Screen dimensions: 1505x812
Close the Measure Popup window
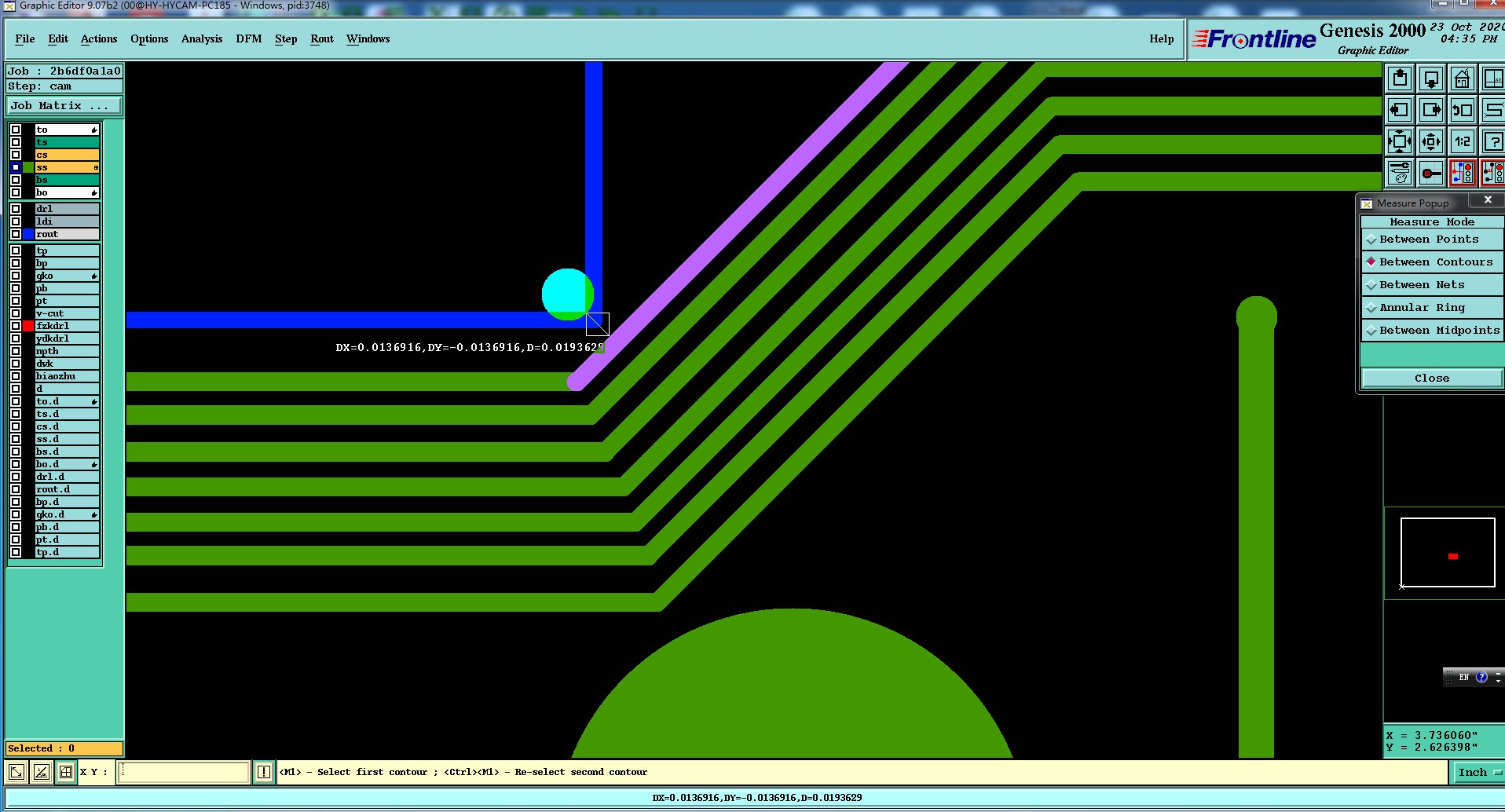(1488, 200)
